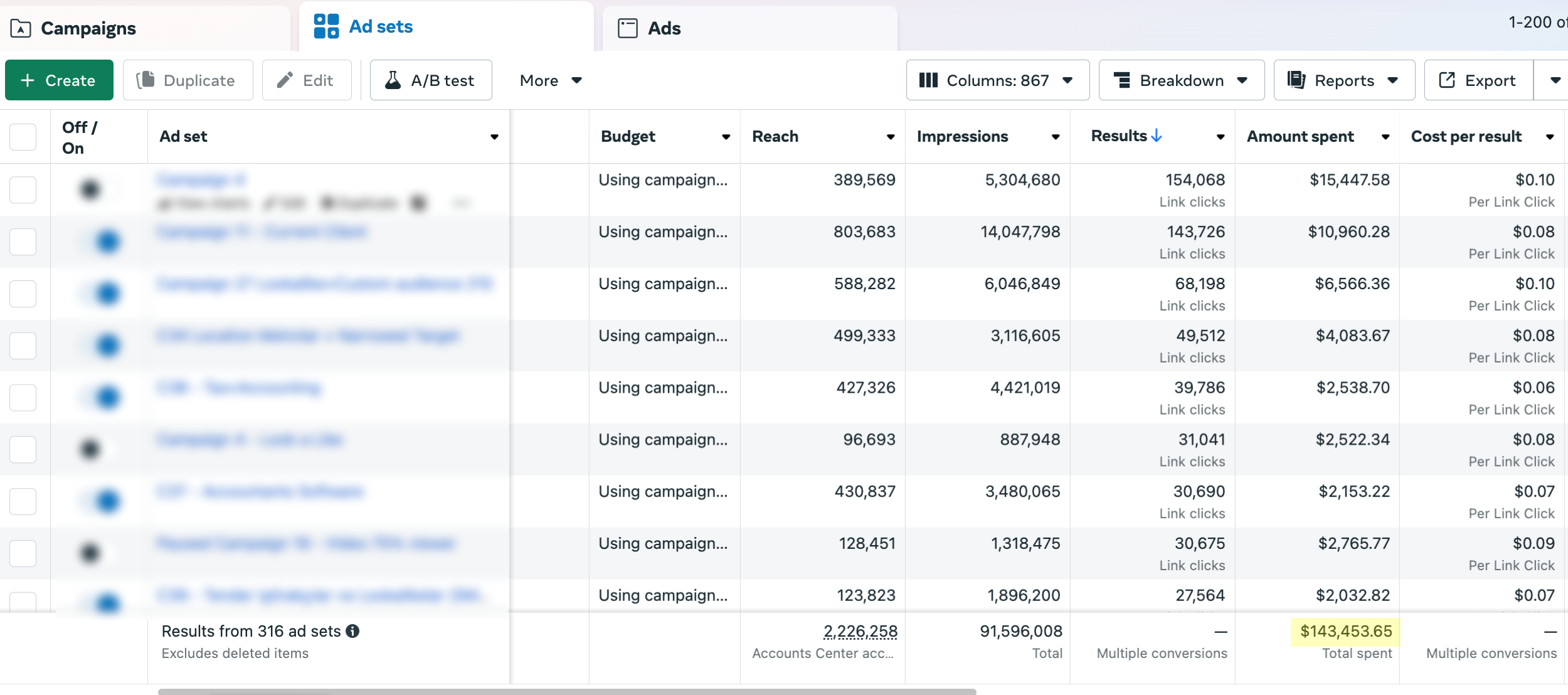This screenshot has width=1568, height=695.
Task: Click the Ads tab window icon
Action: 627,28
